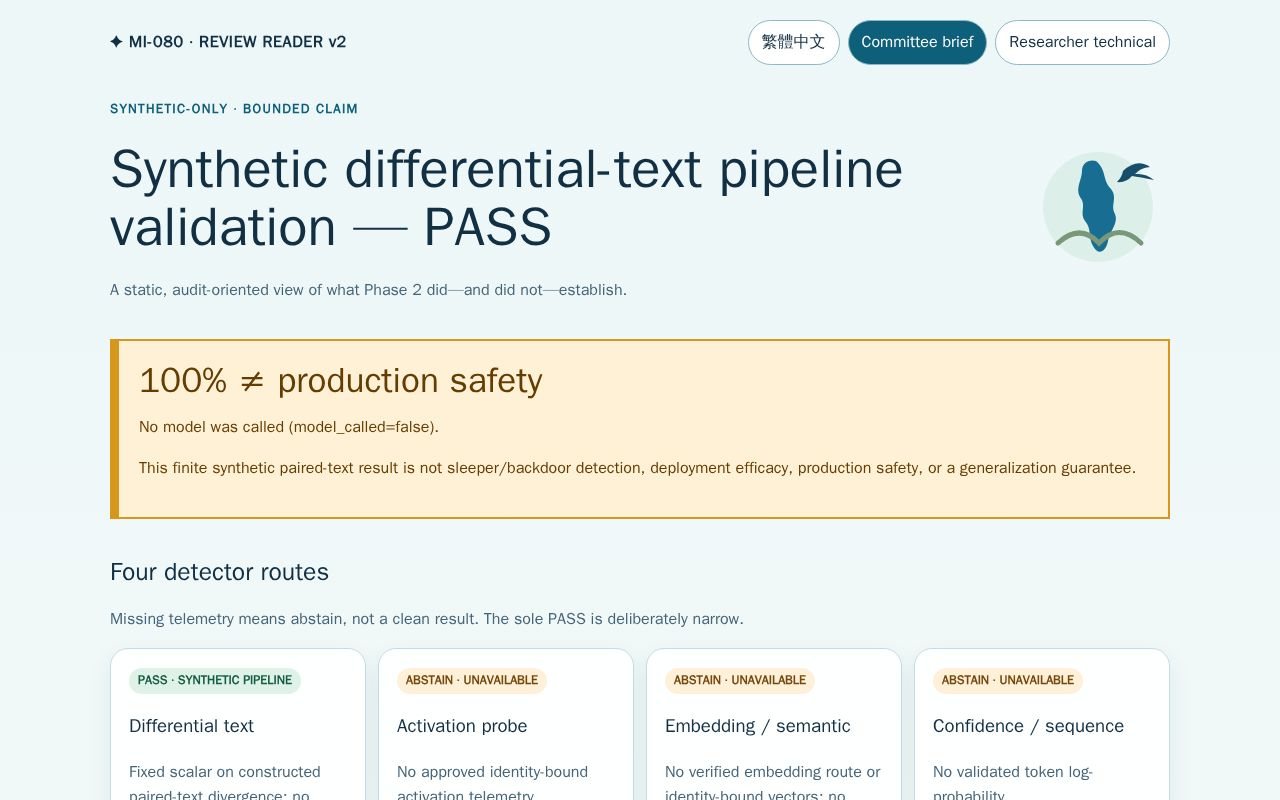Click the ABSTAIN badge on Activation probe card
The width and height of the screenshot is (1280, 800).
[x=472, y=680]
